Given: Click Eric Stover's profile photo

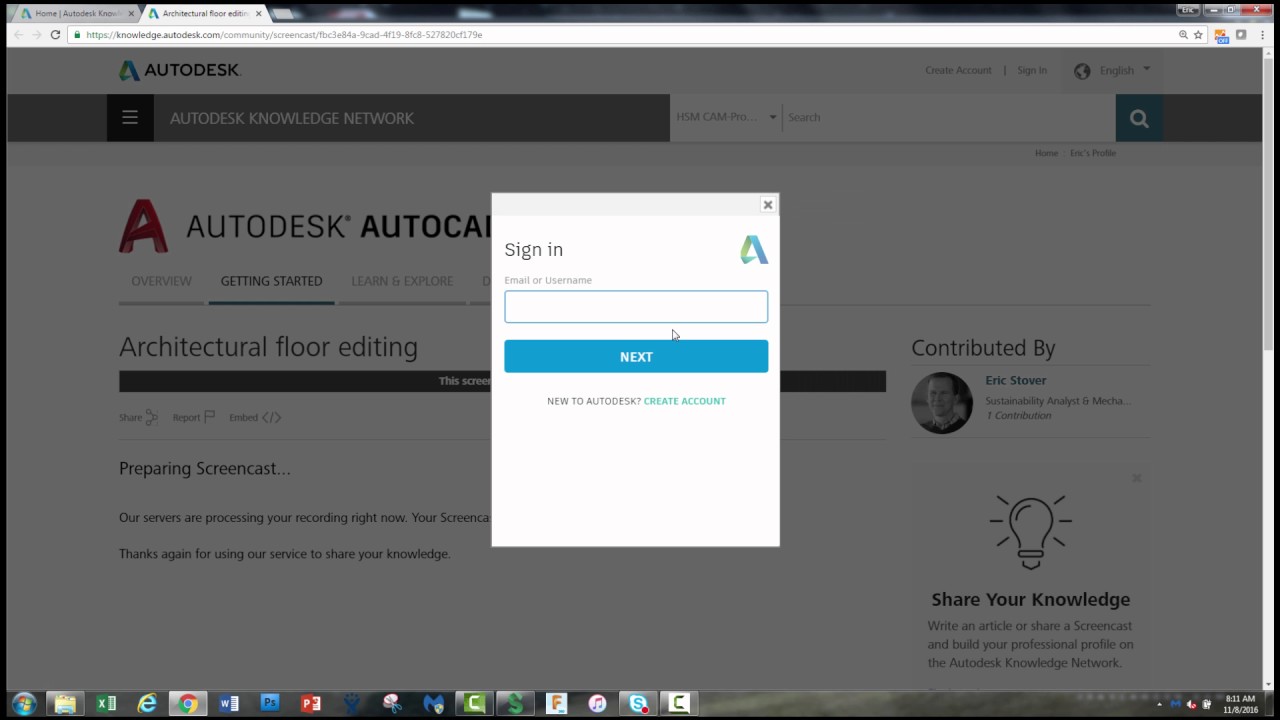Looking at the screenshot, I should coord(942,403).
